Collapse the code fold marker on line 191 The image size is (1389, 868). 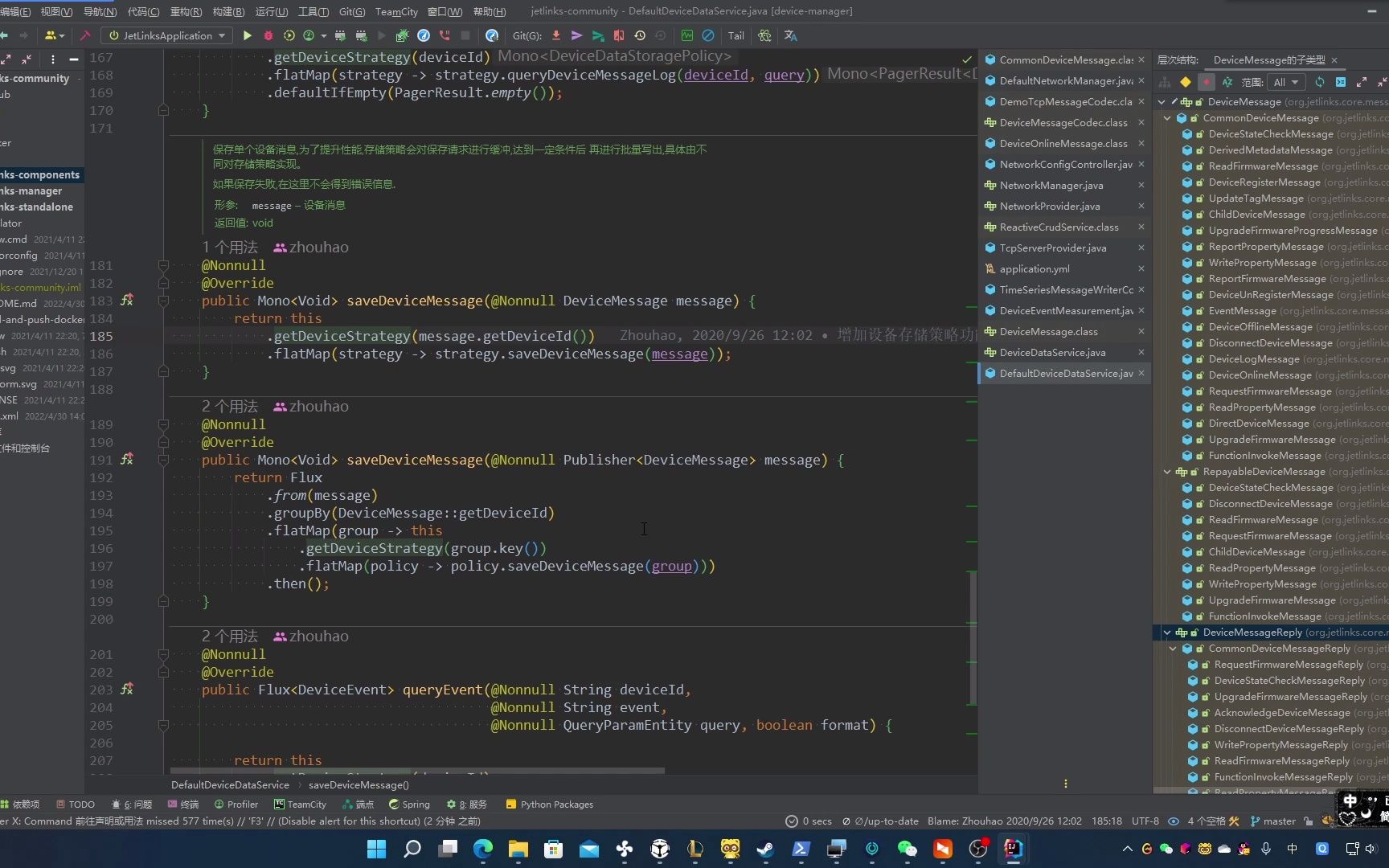[163, 460]
